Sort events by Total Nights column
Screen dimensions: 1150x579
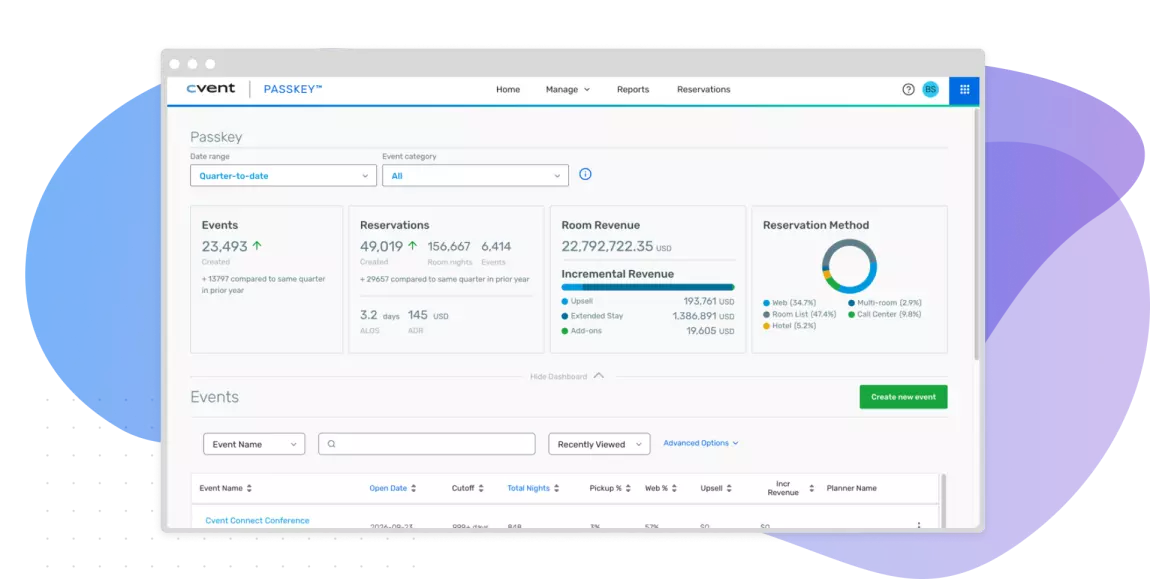click(532, 487)
